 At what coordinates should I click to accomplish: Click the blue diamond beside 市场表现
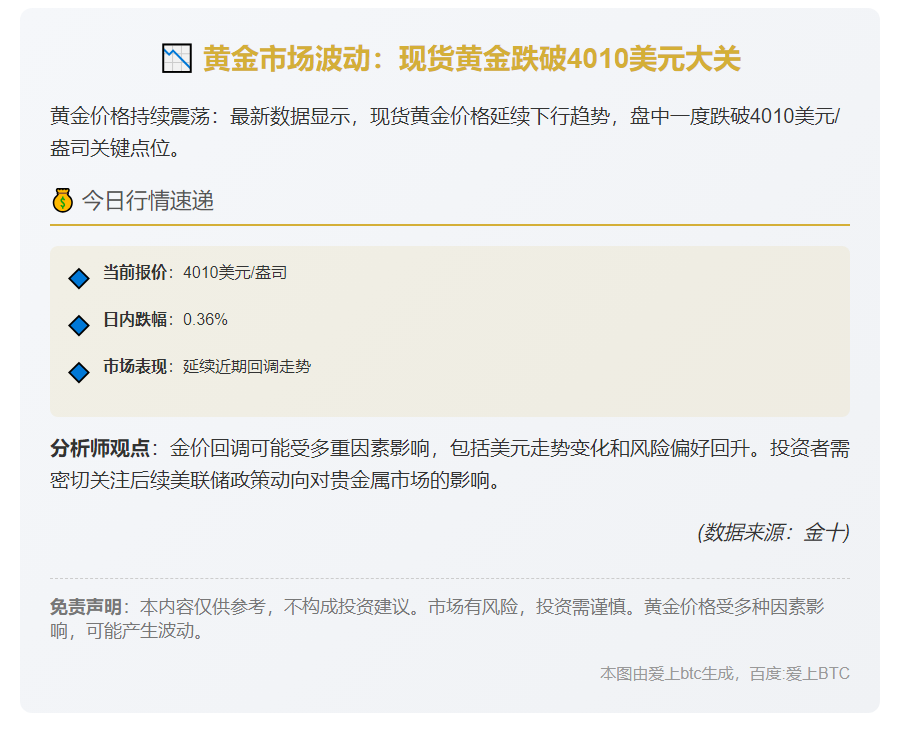click(x=79, y=372)
